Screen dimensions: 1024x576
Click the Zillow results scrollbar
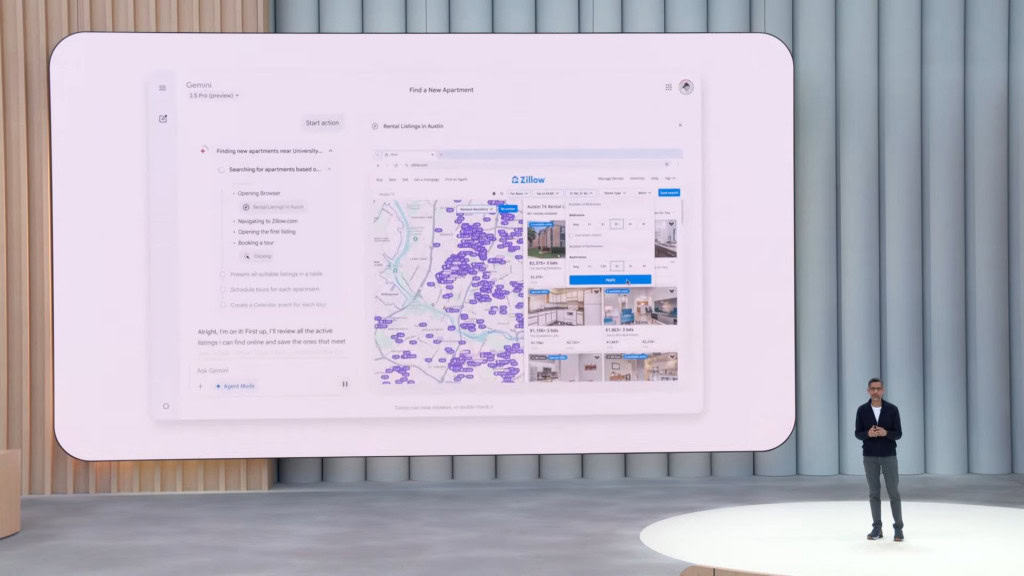point(682,212)
